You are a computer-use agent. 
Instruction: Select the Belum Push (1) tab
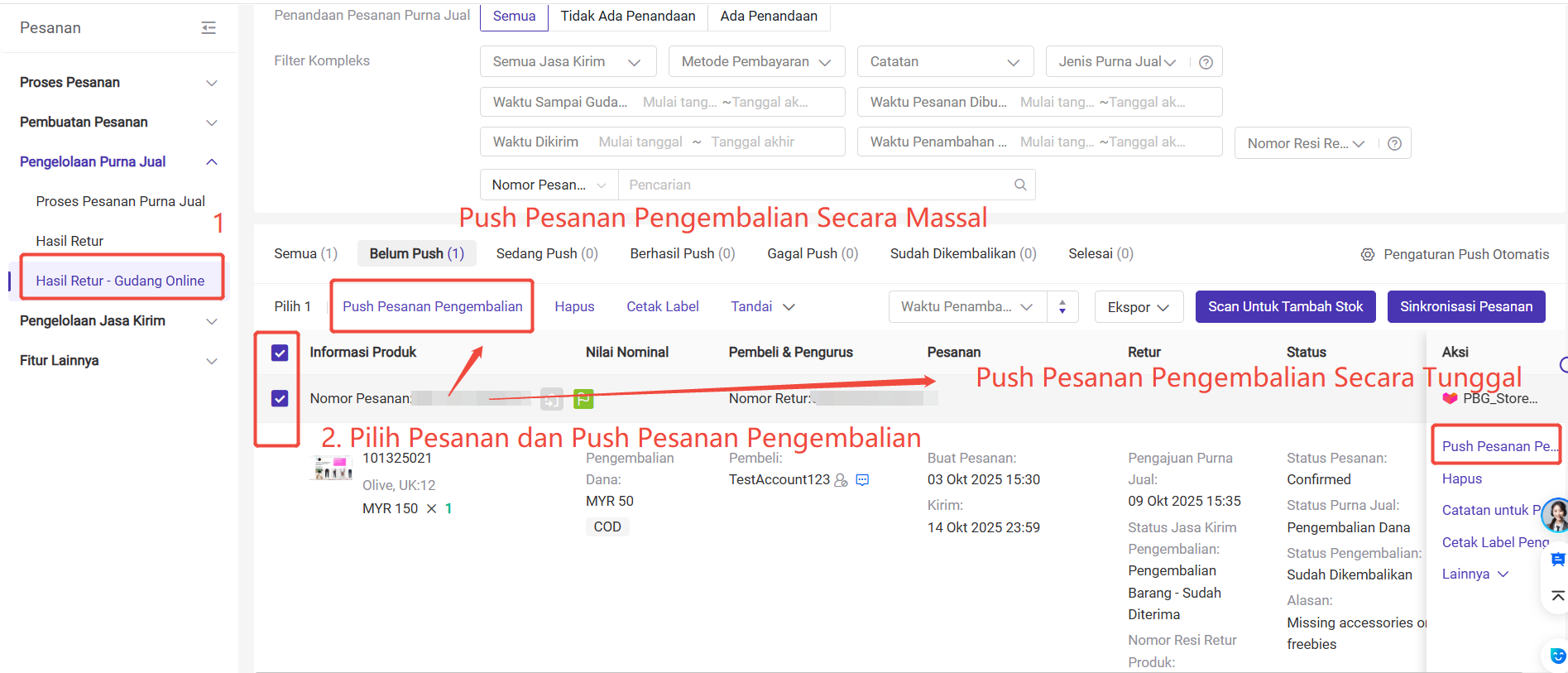[417, 253]
